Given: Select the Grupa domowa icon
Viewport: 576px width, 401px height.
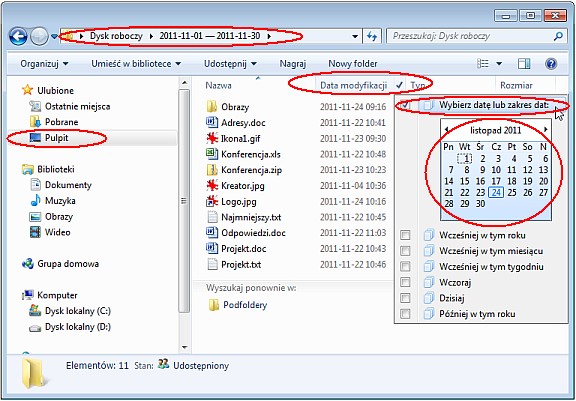Looking at the screenshot, I should coord(28,264).
